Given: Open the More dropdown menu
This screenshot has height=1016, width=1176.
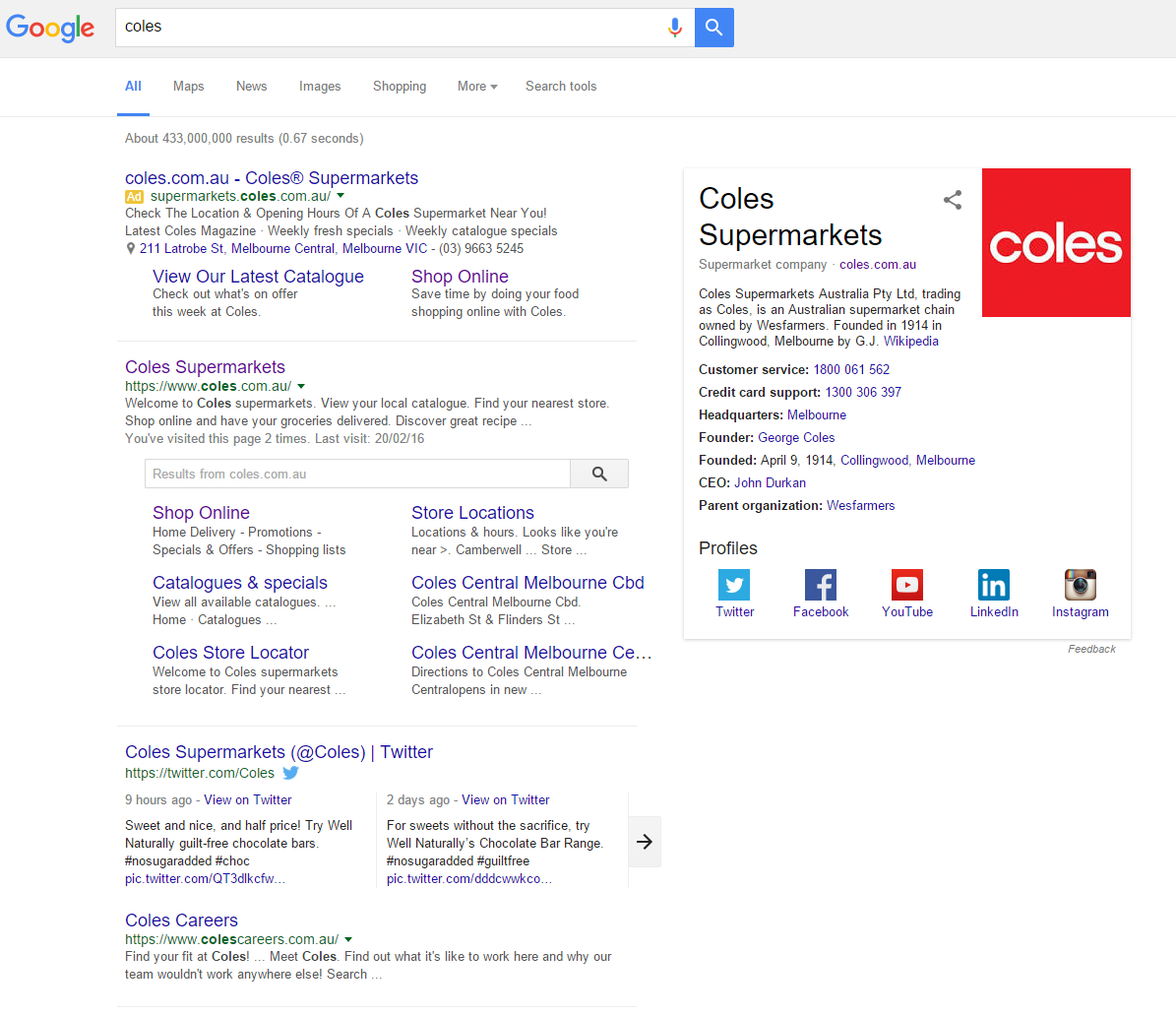Looking at the screenshot, I should point(477,87).
